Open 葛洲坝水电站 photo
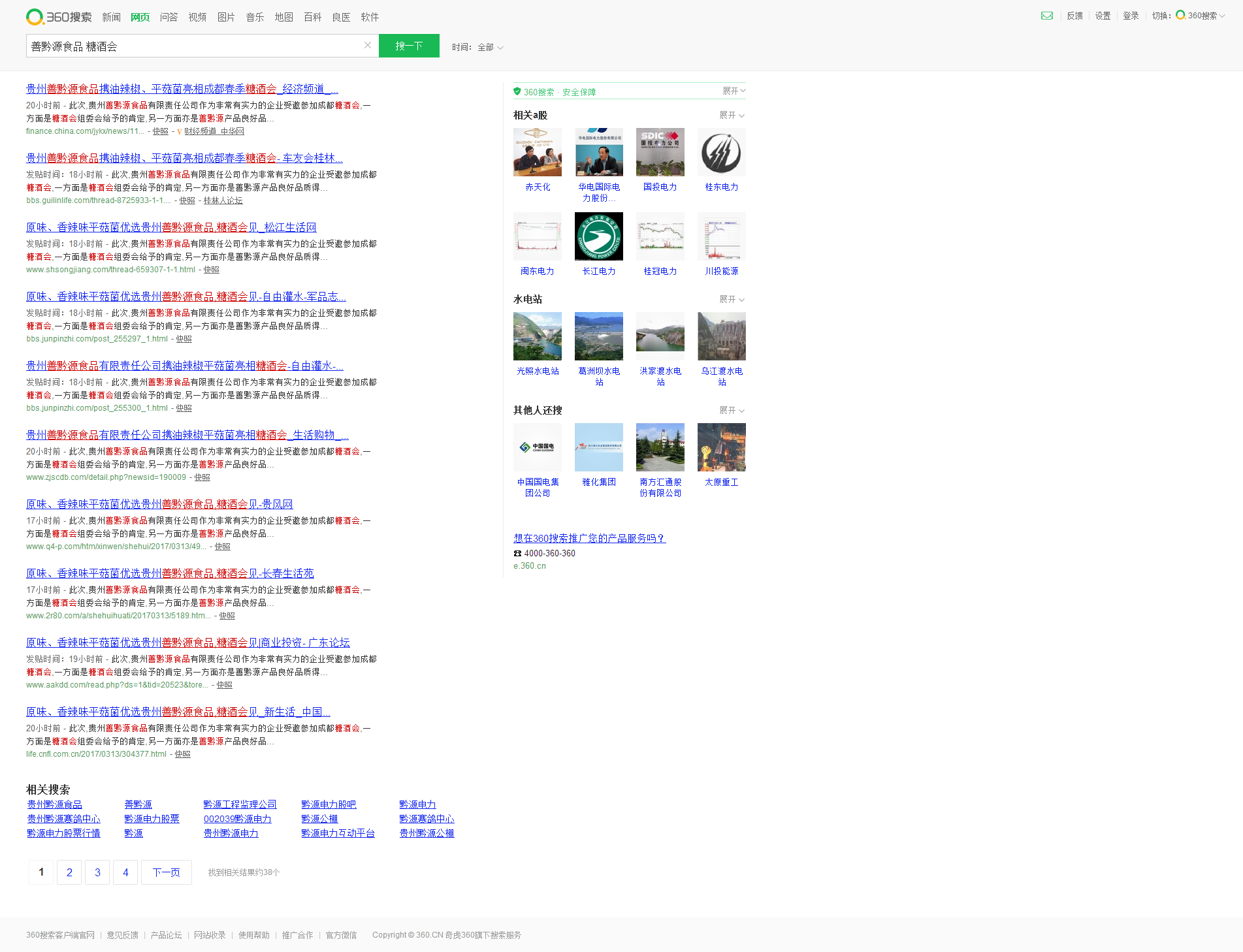The image size is (1243, 952). tap(599, 336)
